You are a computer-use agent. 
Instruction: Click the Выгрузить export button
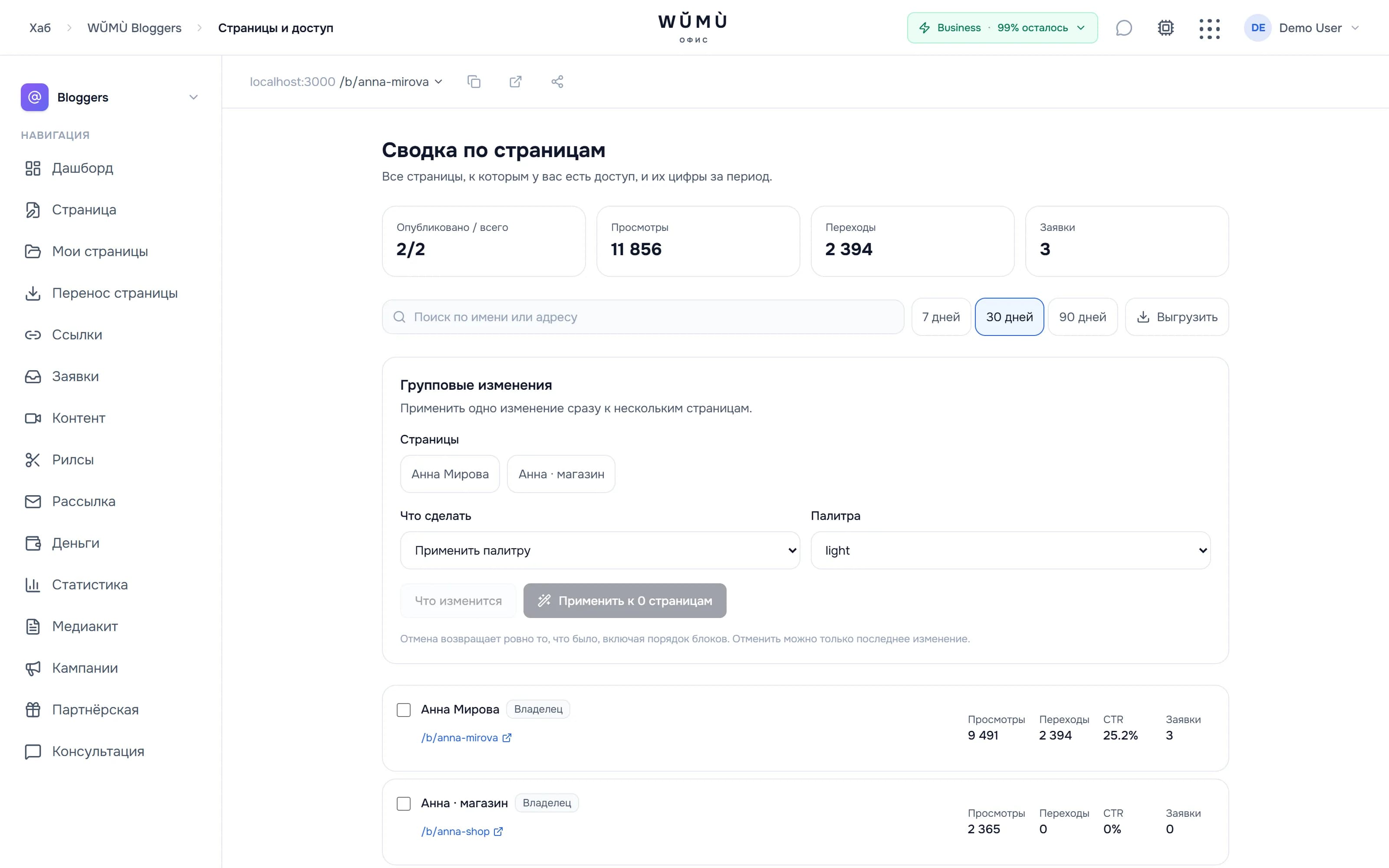(x=1177, y=317)
